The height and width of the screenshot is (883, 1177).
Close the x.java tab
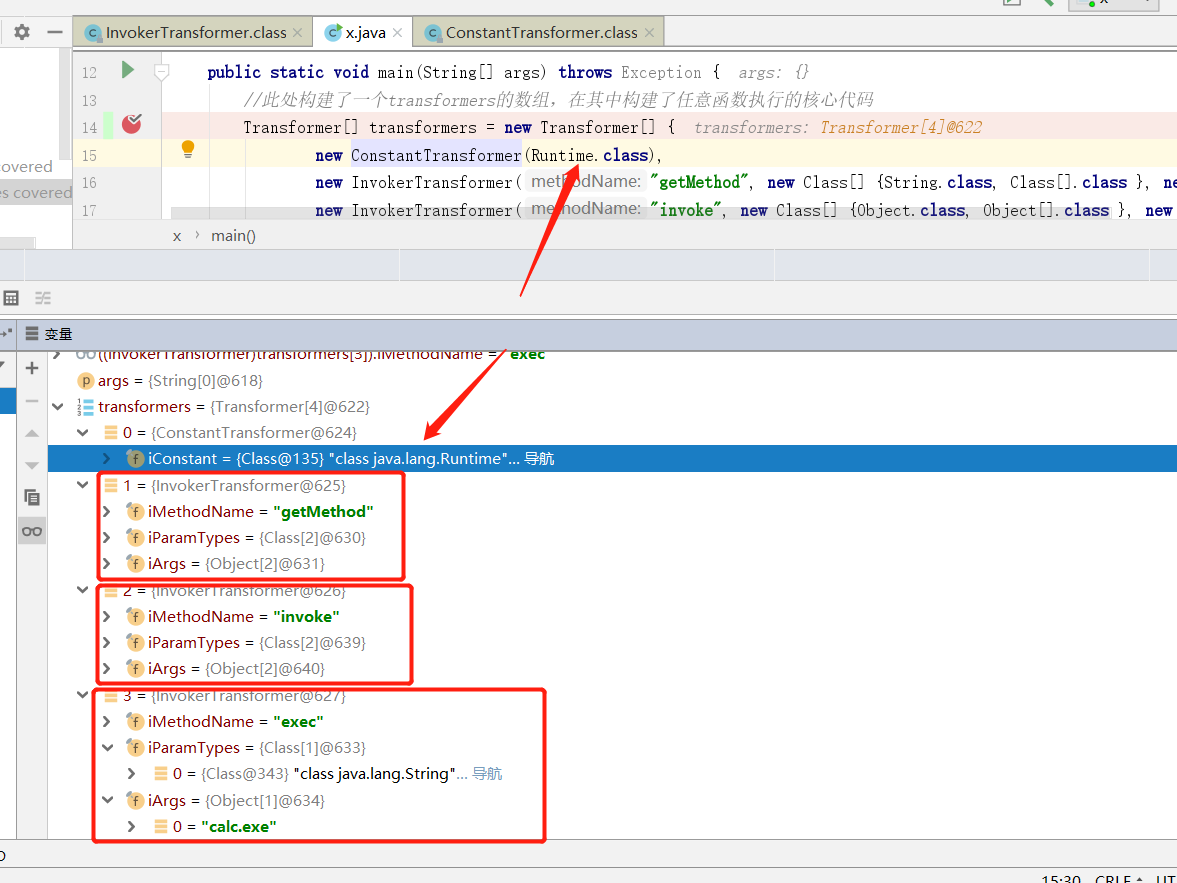tap(397, 33)
